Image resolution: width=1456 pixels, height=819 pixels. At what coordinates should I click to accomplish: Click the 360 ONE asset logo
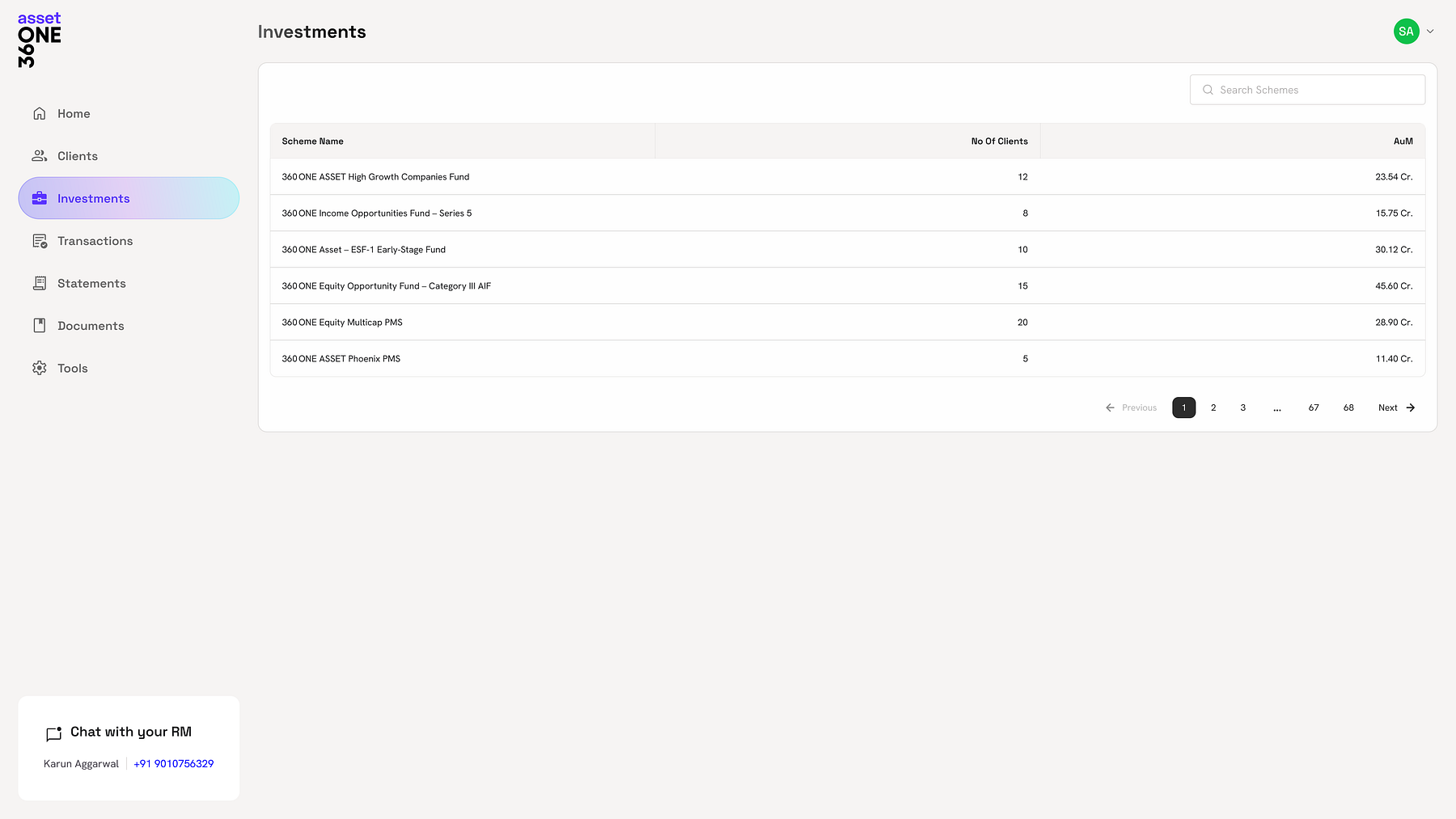[38, 39]
